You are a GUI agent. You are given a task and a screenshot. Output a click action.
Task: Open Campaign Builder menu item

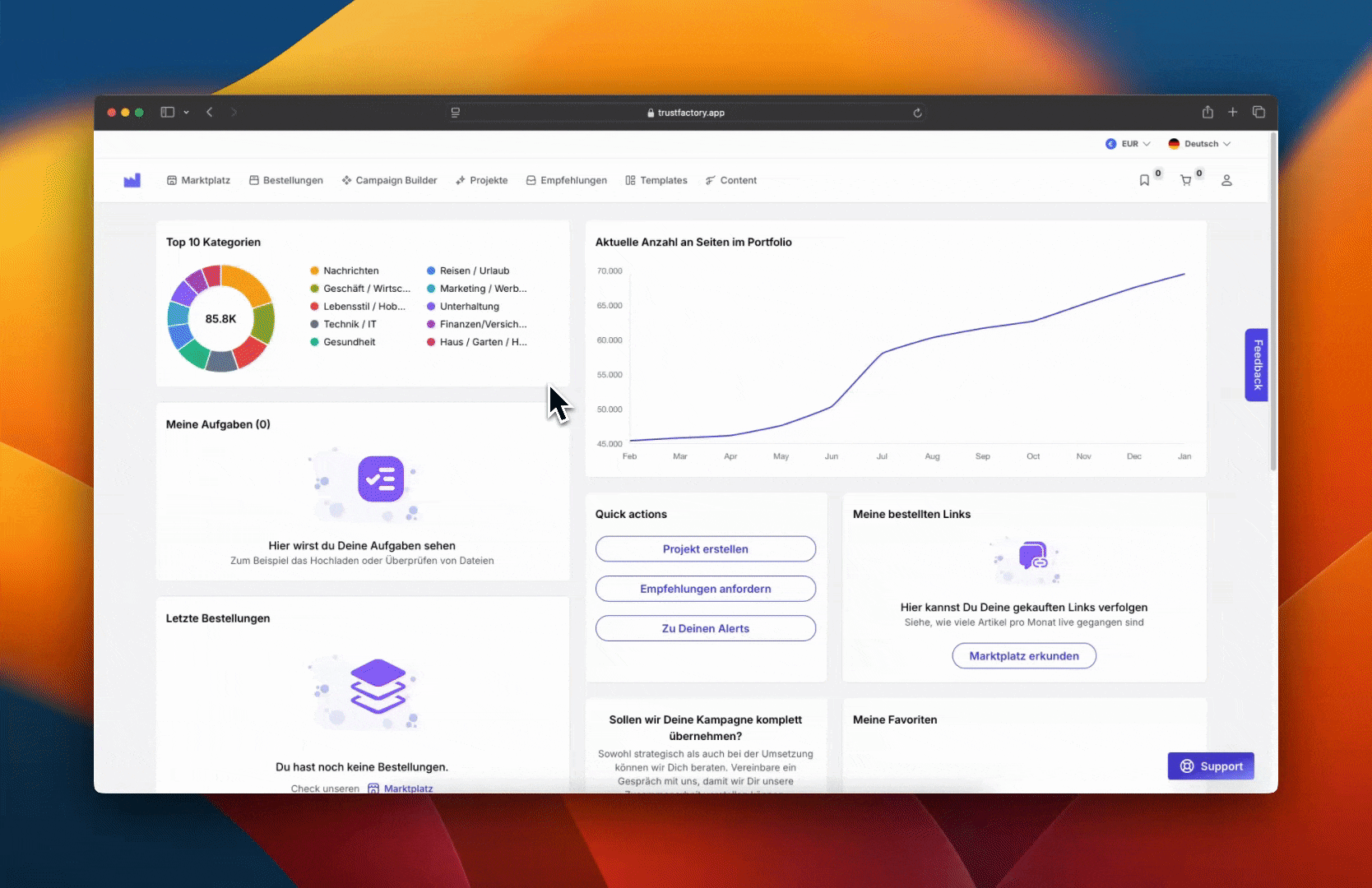389,180
